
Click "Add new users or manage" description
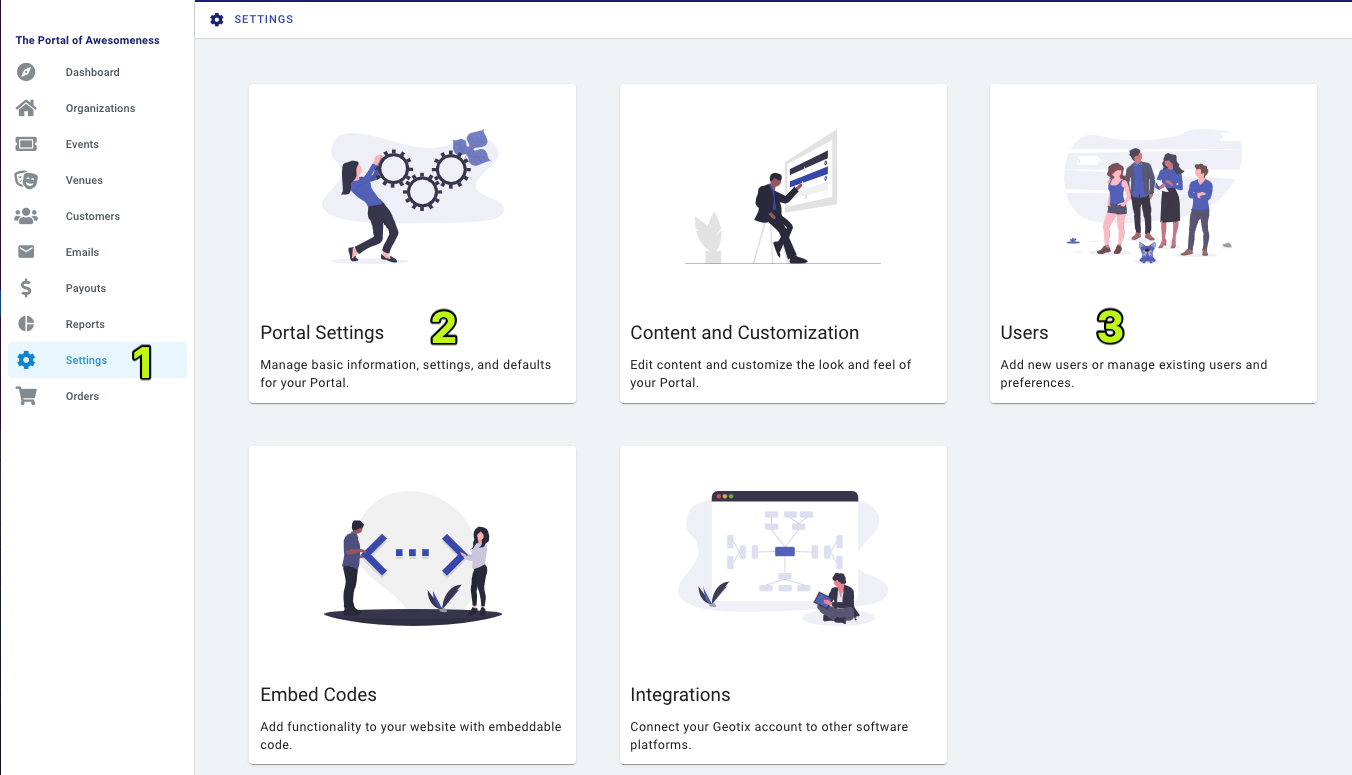(1134, 374)
